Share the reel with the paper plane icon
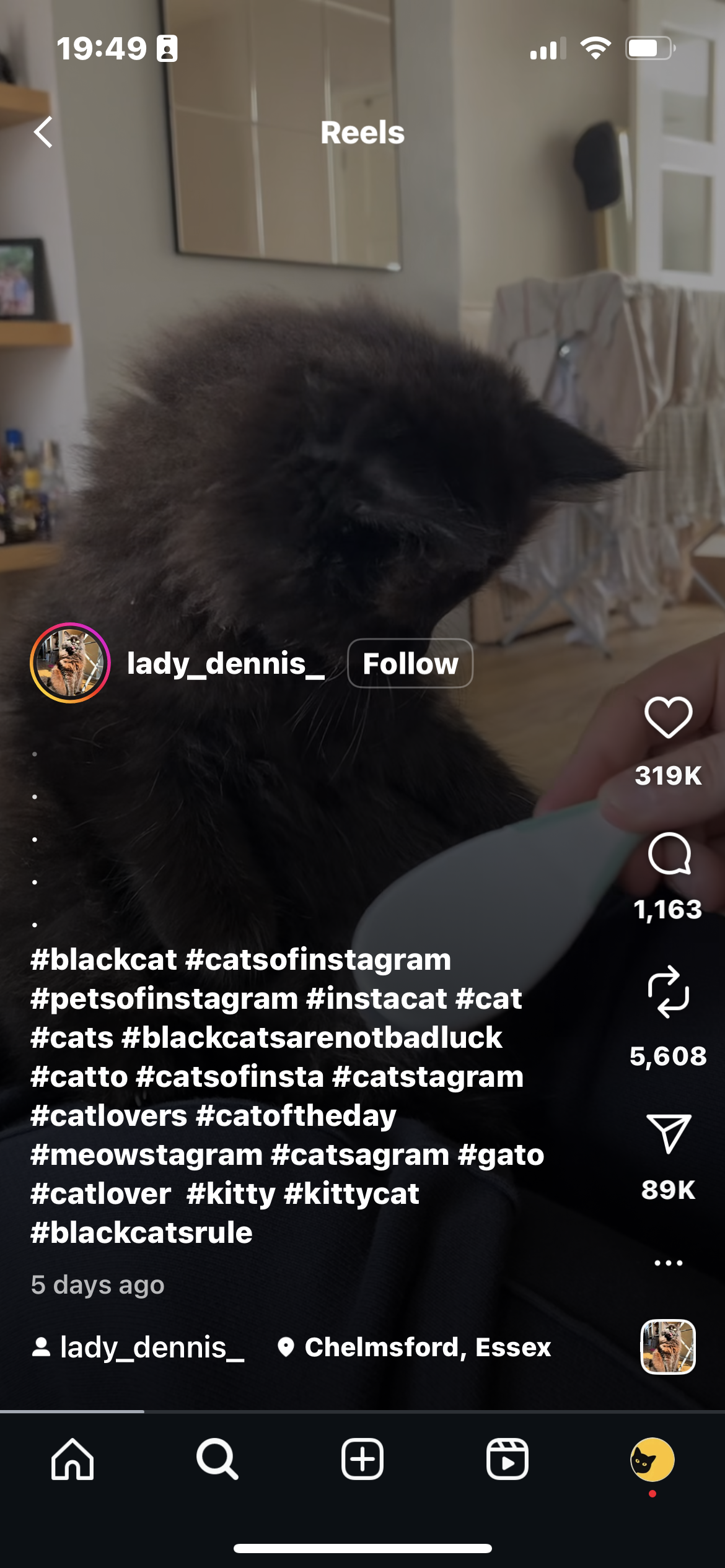The width and height of the screenshot is (725, 1568). [x=668, y=1133]
